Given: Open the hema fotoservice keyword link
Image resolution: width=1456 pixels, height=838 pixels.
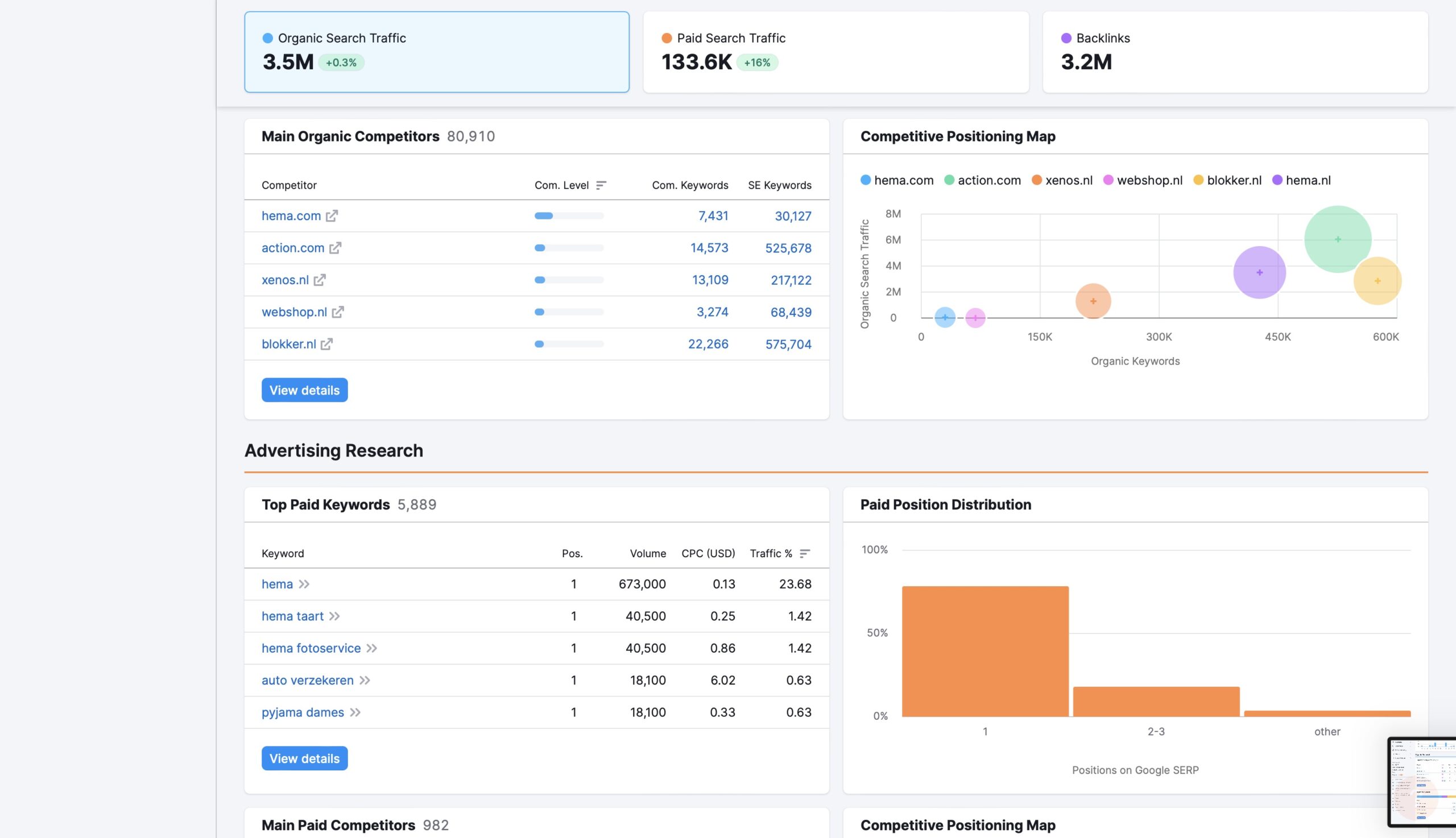Looking at the screenshot, I should (311, 649).
